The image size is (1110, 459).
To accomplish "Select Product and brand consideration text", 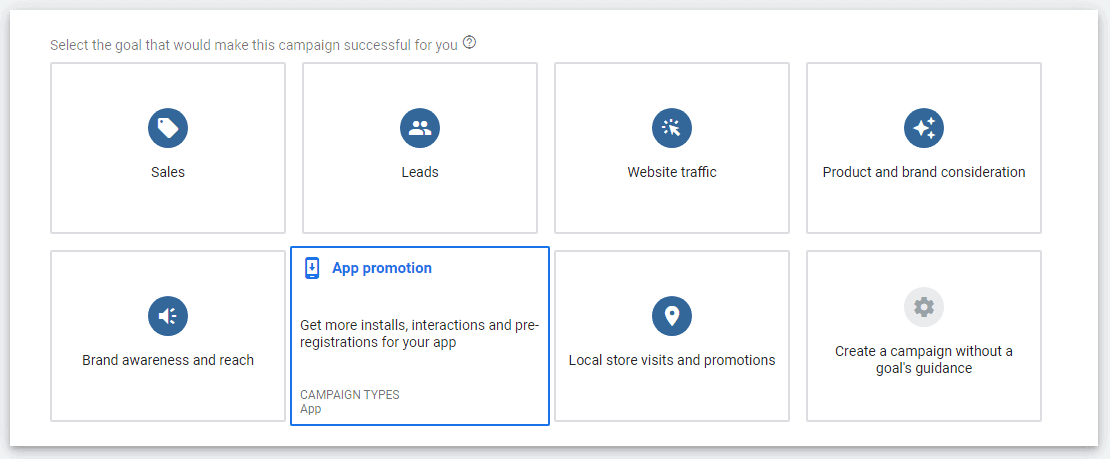I will 924,172.
